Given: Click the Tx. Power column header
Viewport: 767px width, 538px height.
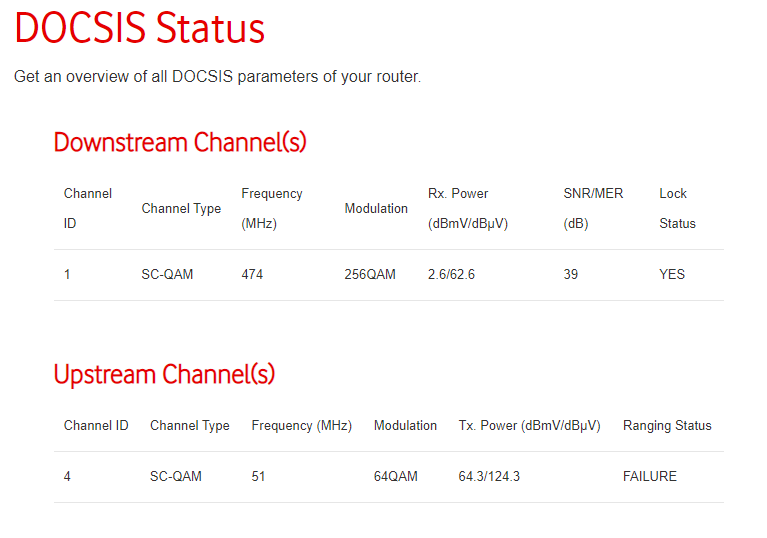Looking at the screenshot, I should pos(529,426).
